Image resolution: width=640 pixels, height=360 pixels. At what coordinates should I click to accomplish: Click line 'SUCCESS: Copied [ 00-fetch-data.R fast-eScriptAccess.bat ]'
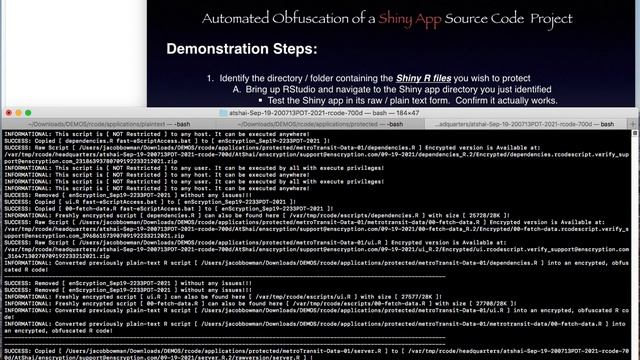169,209
